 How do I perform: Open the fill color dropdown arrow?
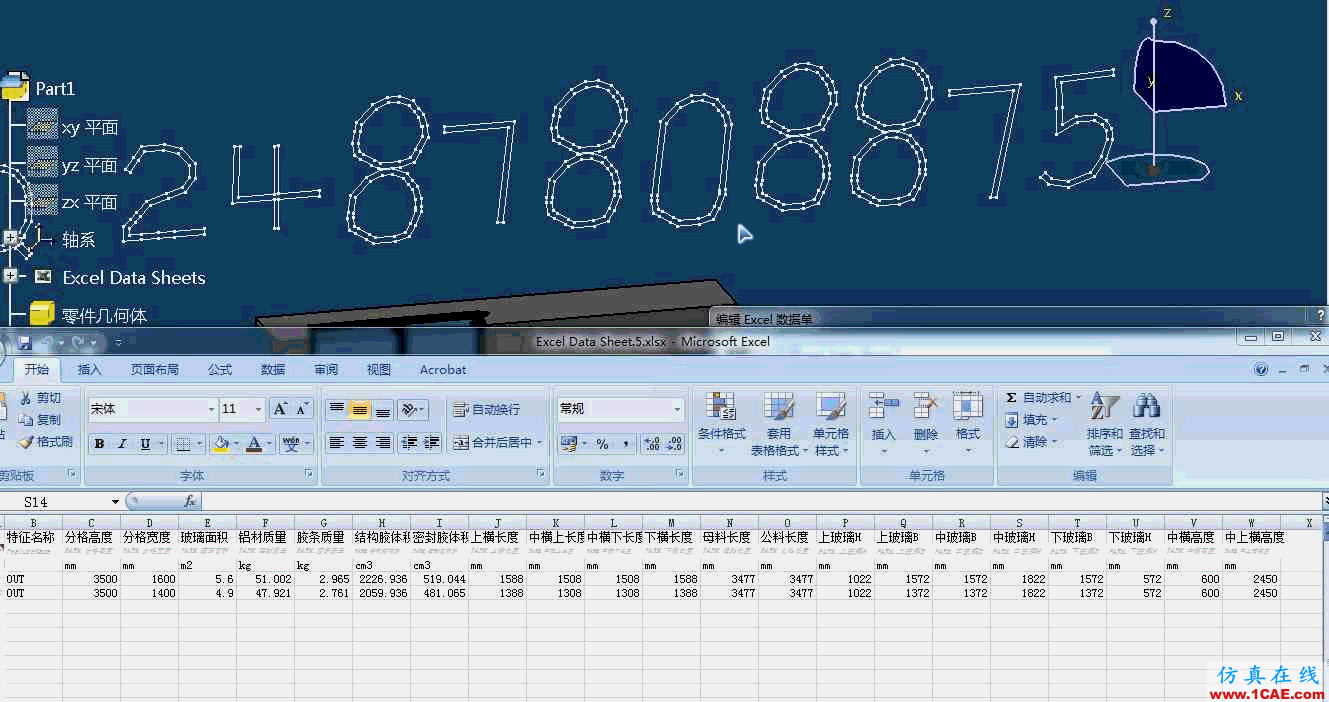click(236, 444)
